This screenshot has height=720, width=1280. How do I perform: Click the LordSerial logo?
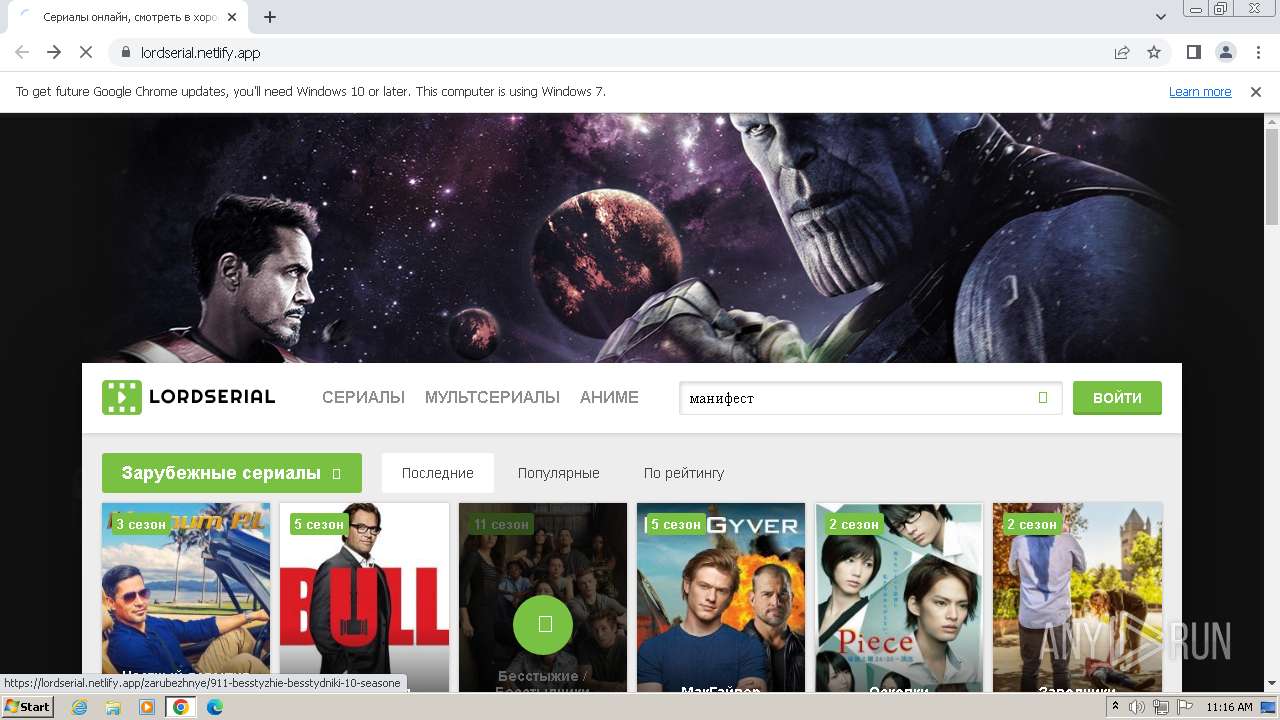pos(188,397)
